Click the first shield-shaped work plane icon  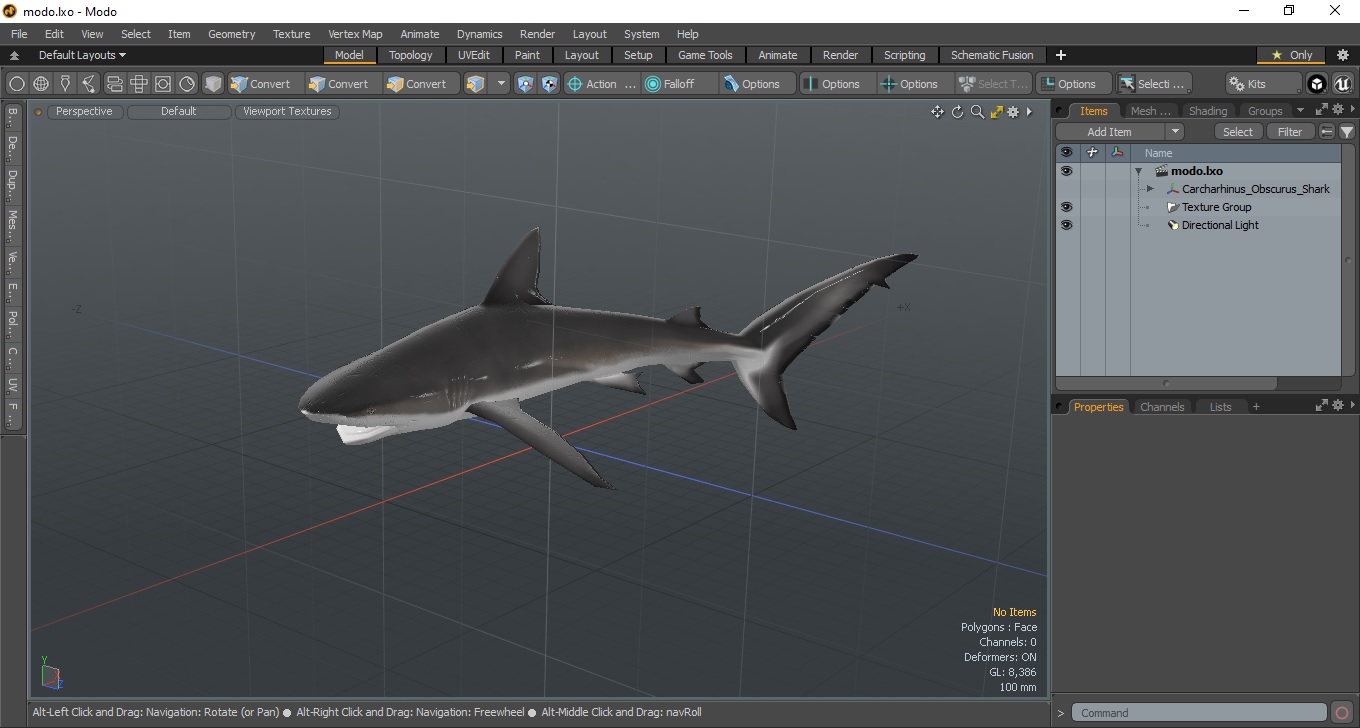(x=525, y=84)
